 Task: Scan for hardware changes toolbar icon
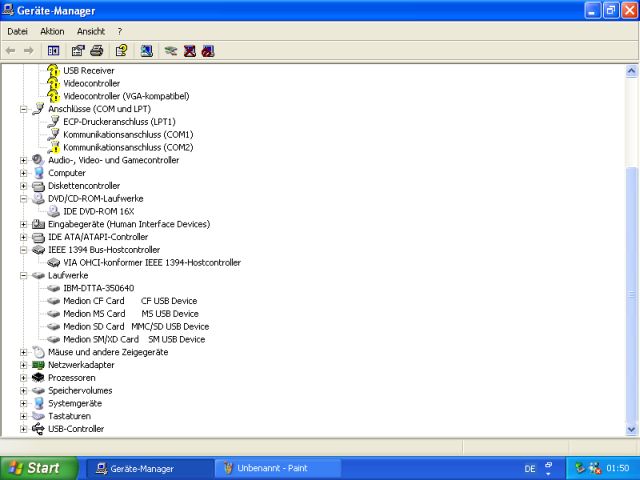(x=147, y=51)
